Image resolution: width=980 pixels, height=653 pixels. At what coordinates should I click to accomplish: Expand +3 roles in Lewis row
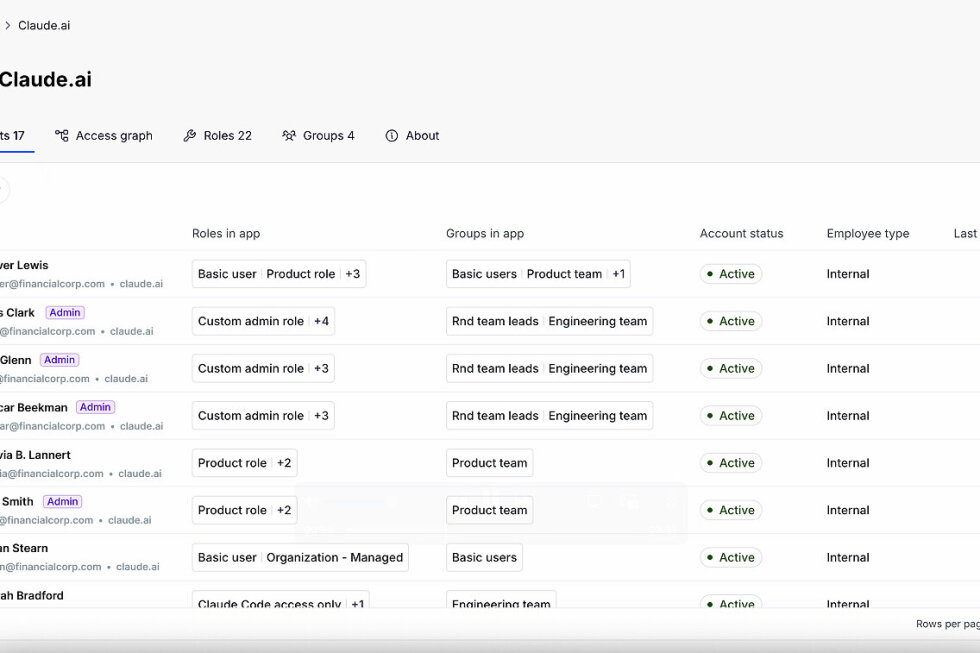pyautogui.click(x=352, y=274)
